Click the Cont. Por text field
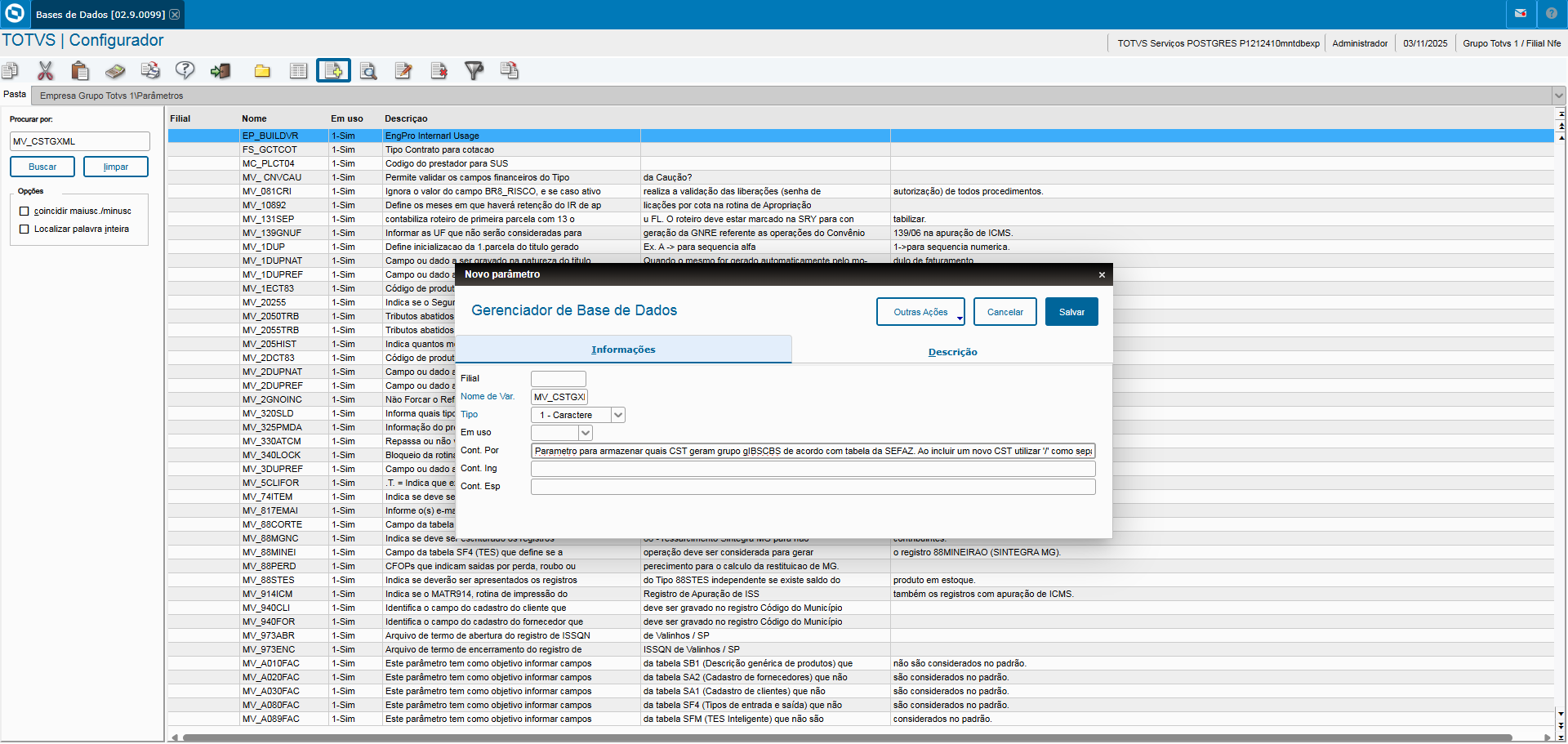 pos(813,451)
